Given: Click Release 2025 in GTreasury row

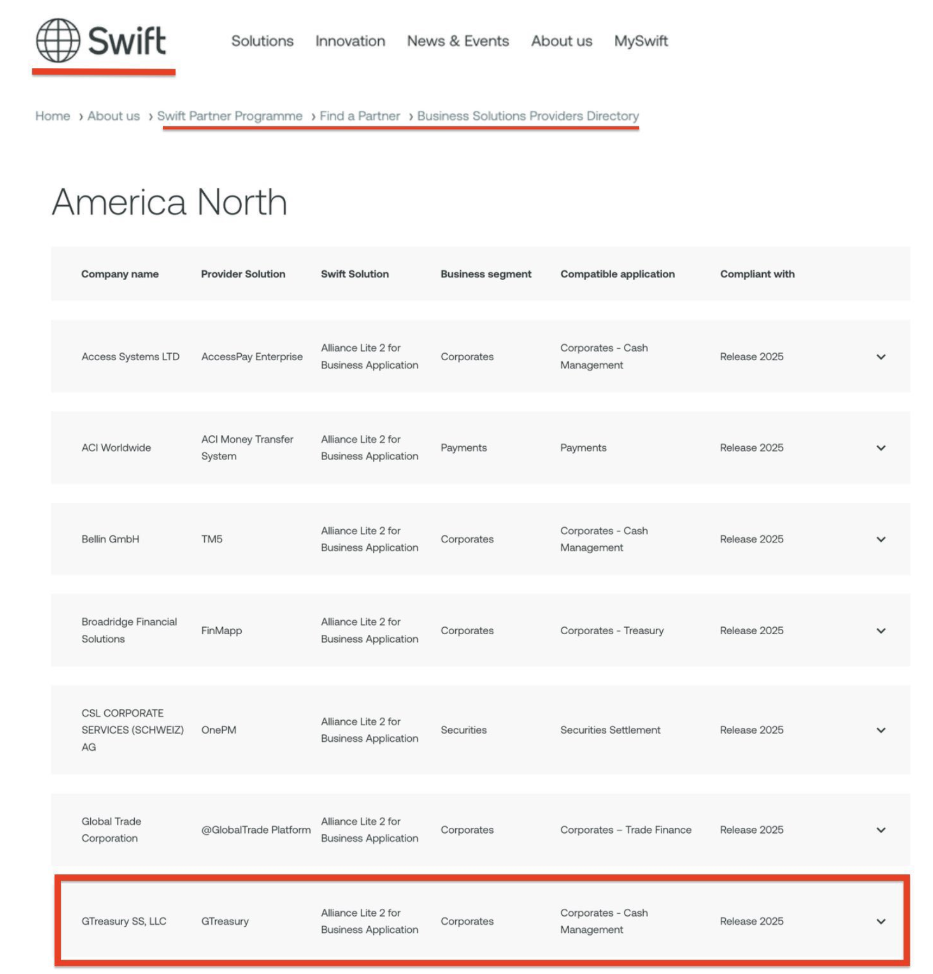Looking at the screenshot, I should click(752, 921).
